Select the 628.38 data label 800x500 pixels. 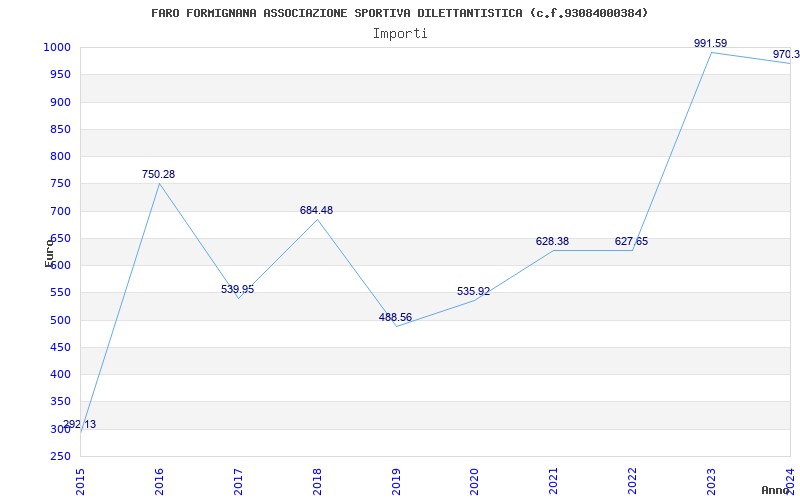coord(552,241)
